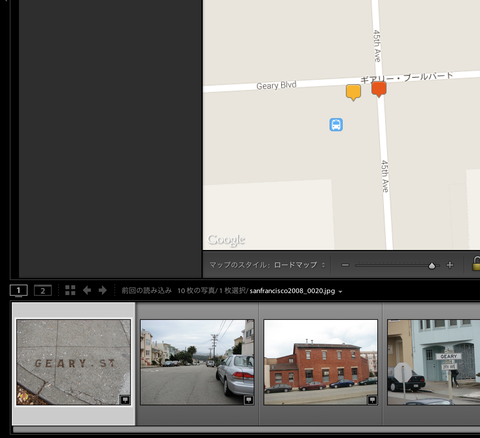Click the blue bus stop icon on map
This screenshot has width=480, height=438.
336,125
